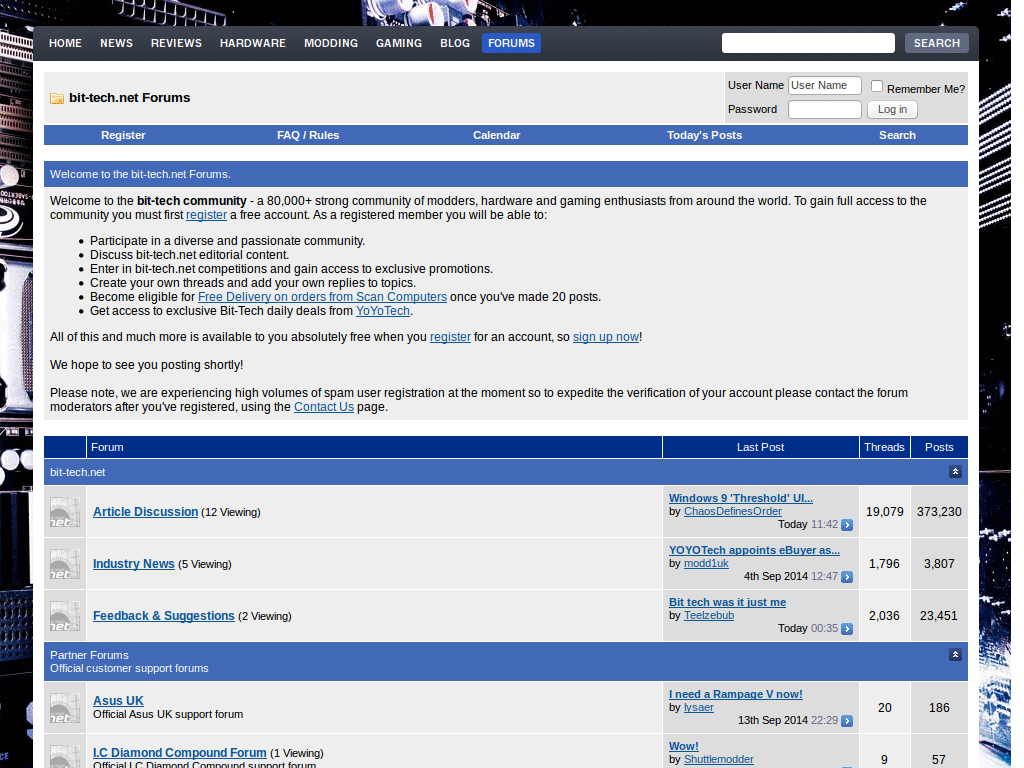Click Article Discussion threads count 19,079
Image resolution: width=1024 pixels, height=768 pixels.
pyautogui.click(x=885, y=512)
